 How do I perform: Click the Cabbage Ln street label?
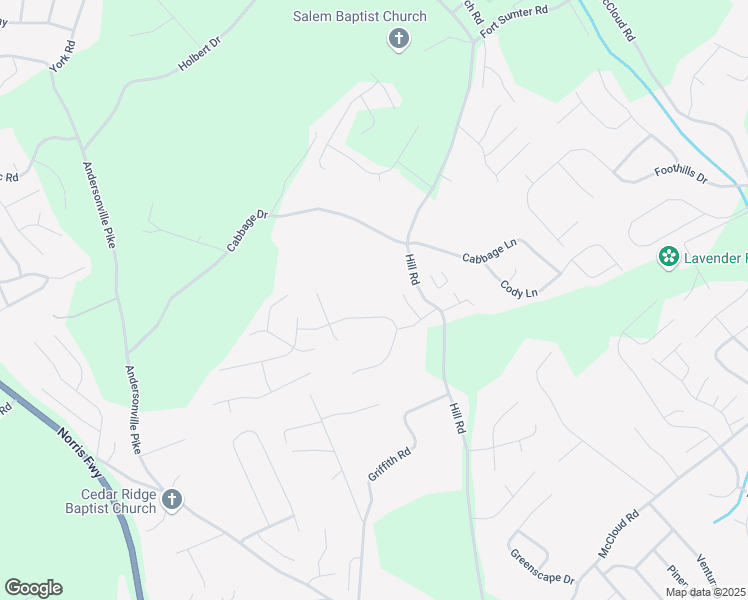point(489,251)
